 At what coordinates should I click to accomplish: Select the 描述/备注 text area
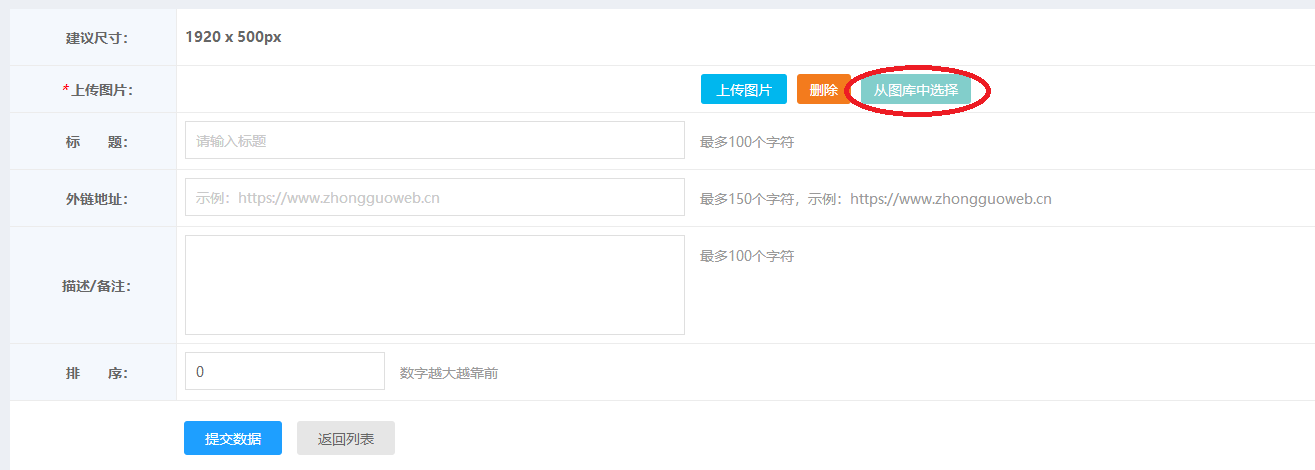click(x=434, y=285)
